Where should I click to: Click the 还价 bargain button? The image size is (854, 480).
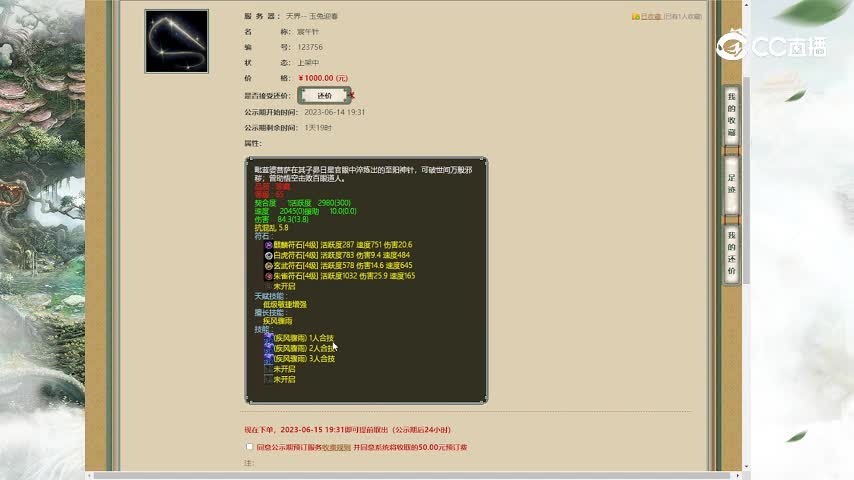pyautogui.click(x=324, y=95)
